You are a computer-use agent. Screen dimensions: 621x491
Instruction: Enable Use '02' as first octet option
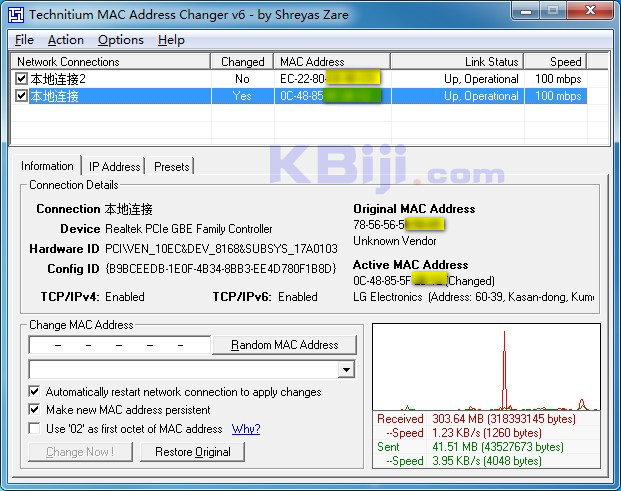point(36,429)
